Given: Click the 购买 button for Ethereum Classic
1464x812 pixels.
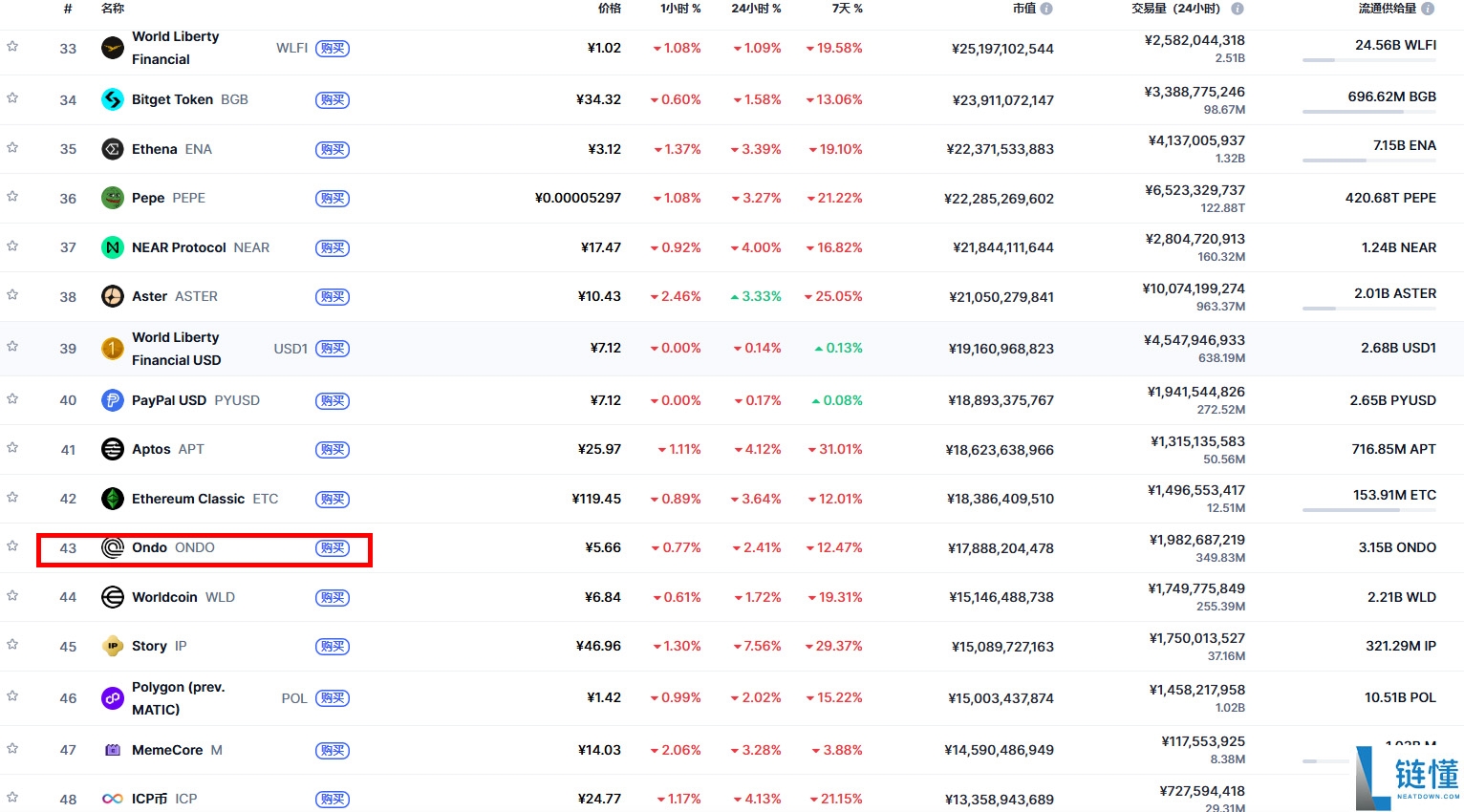Looking at the screenshot, I should pos(333,500).
